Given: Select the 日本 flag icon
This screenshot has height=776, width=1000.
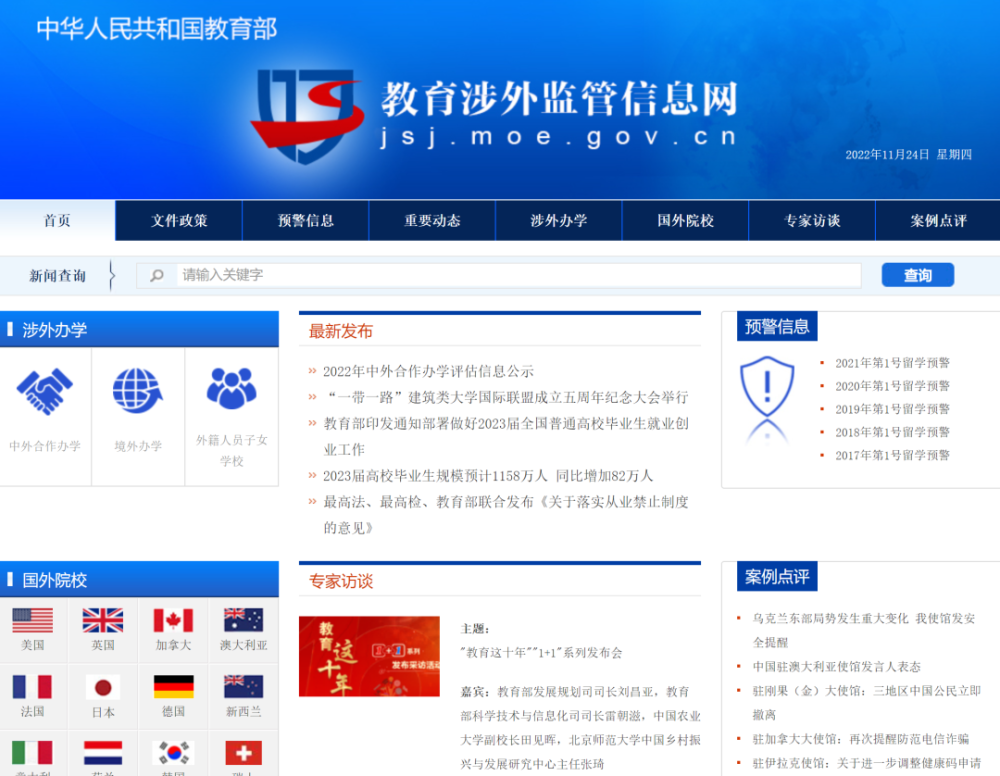Looking at the screenshot, I should (103, 687).
